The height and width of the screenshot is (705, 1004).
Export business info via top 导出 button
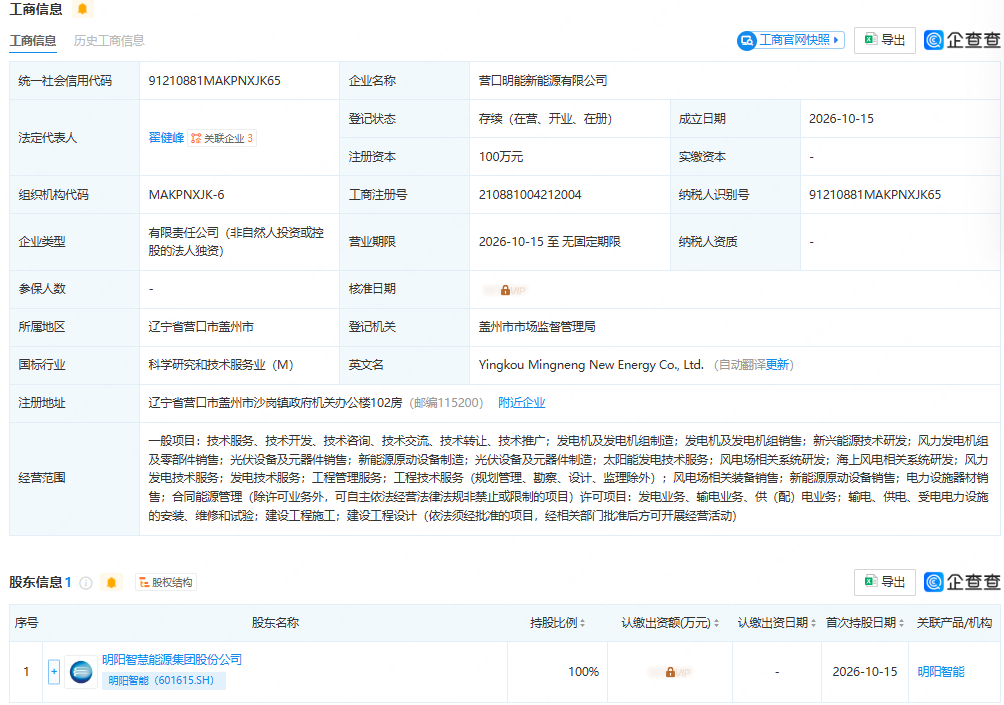pos(884,40)
